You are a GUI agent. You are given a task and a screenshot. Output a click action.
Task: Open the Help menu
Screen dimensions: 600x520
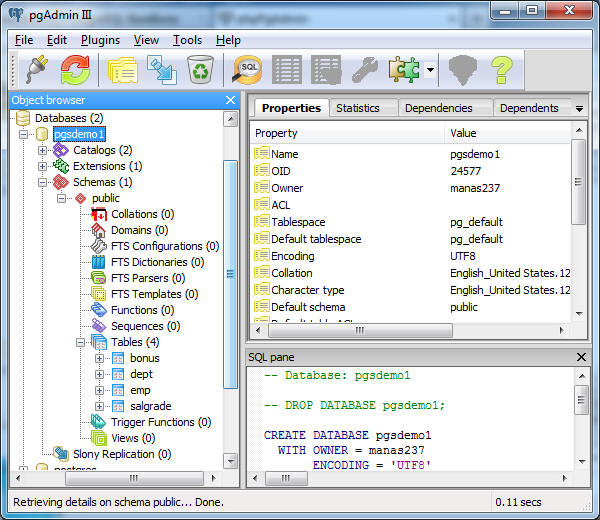(228, 40)
